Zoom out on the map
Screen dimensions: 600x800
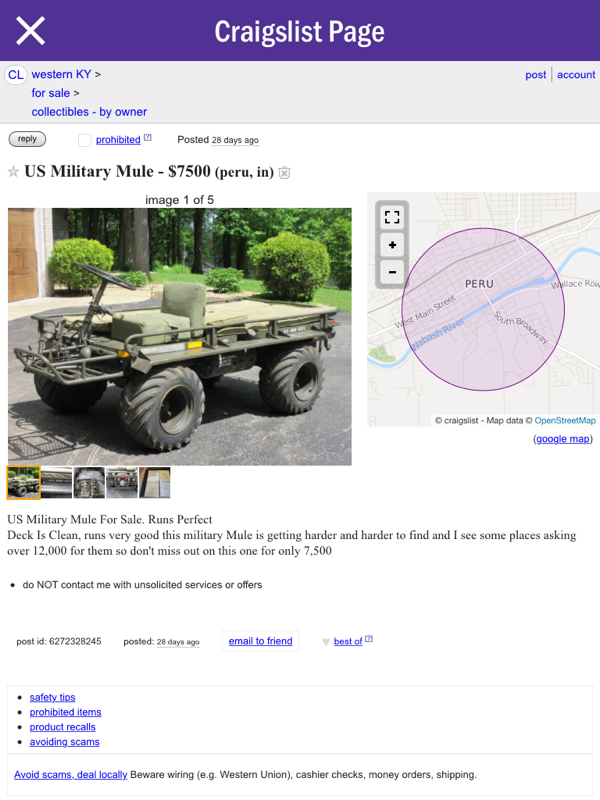tap(392, 272)
